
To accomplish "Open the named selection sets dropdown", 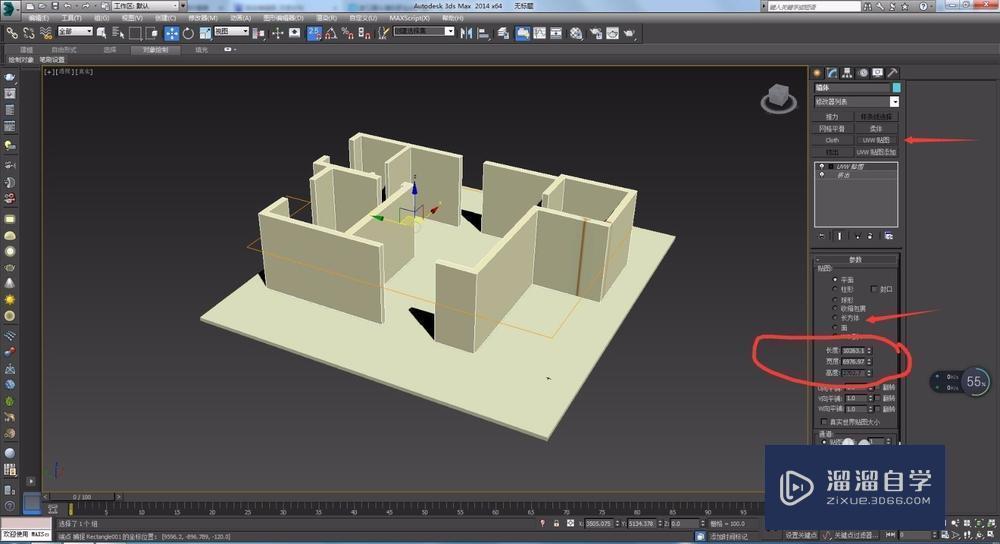I will point(424,31).
